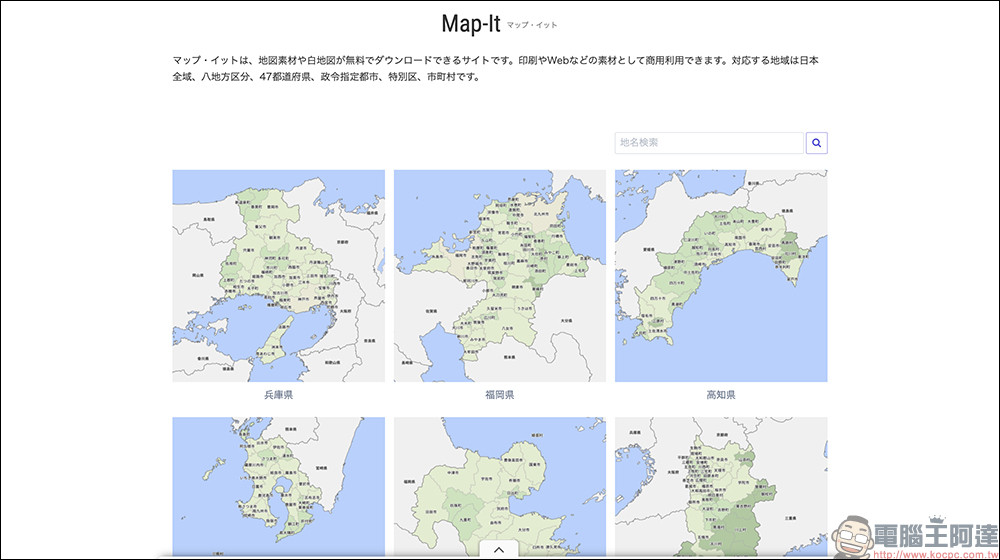
Task: Click the マップ・イット subtitle text
Action: tap(532, 26)
